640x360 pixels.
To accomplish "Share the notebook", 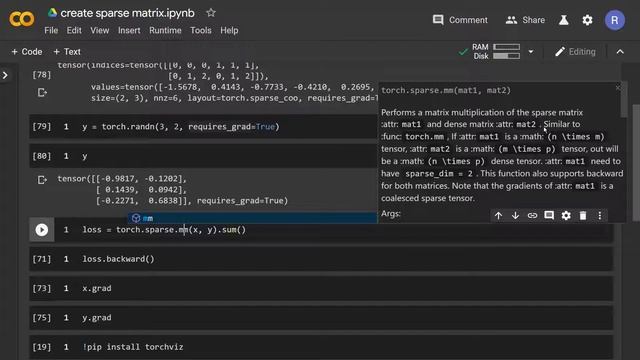I will [x=525, y=20].
